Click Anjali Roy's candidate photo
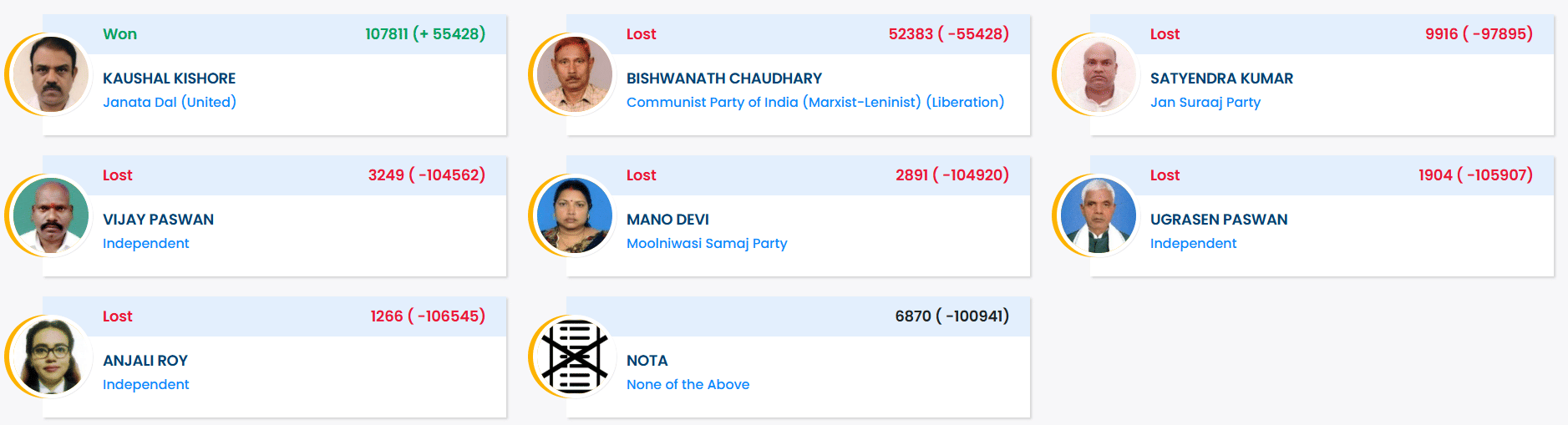The height and width of the screenshot is (425, 1568). (52, 357)
